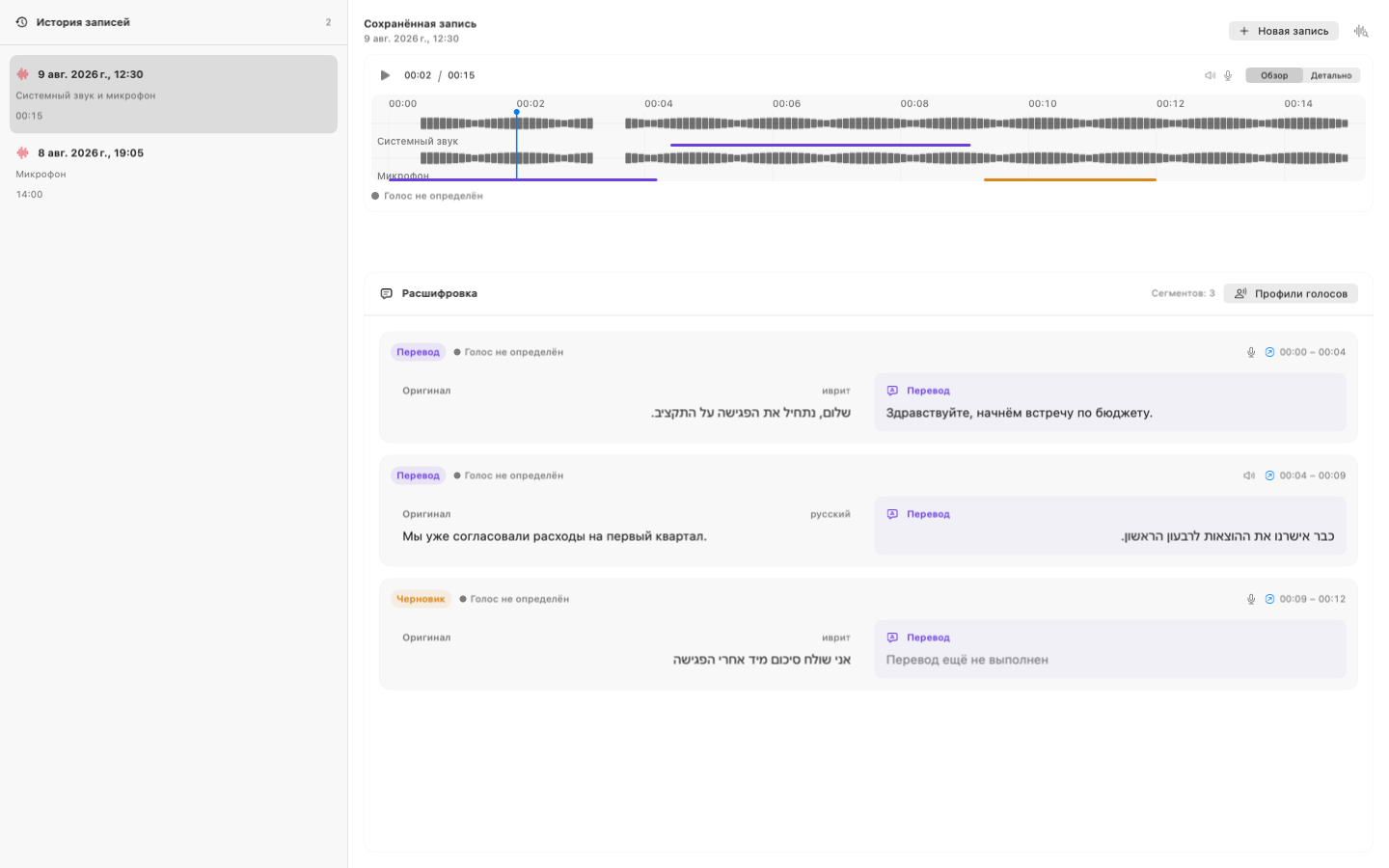
Task: Click the Черновик badge of the 00:09 – 00:12 segment
Action: pos(421,599)
